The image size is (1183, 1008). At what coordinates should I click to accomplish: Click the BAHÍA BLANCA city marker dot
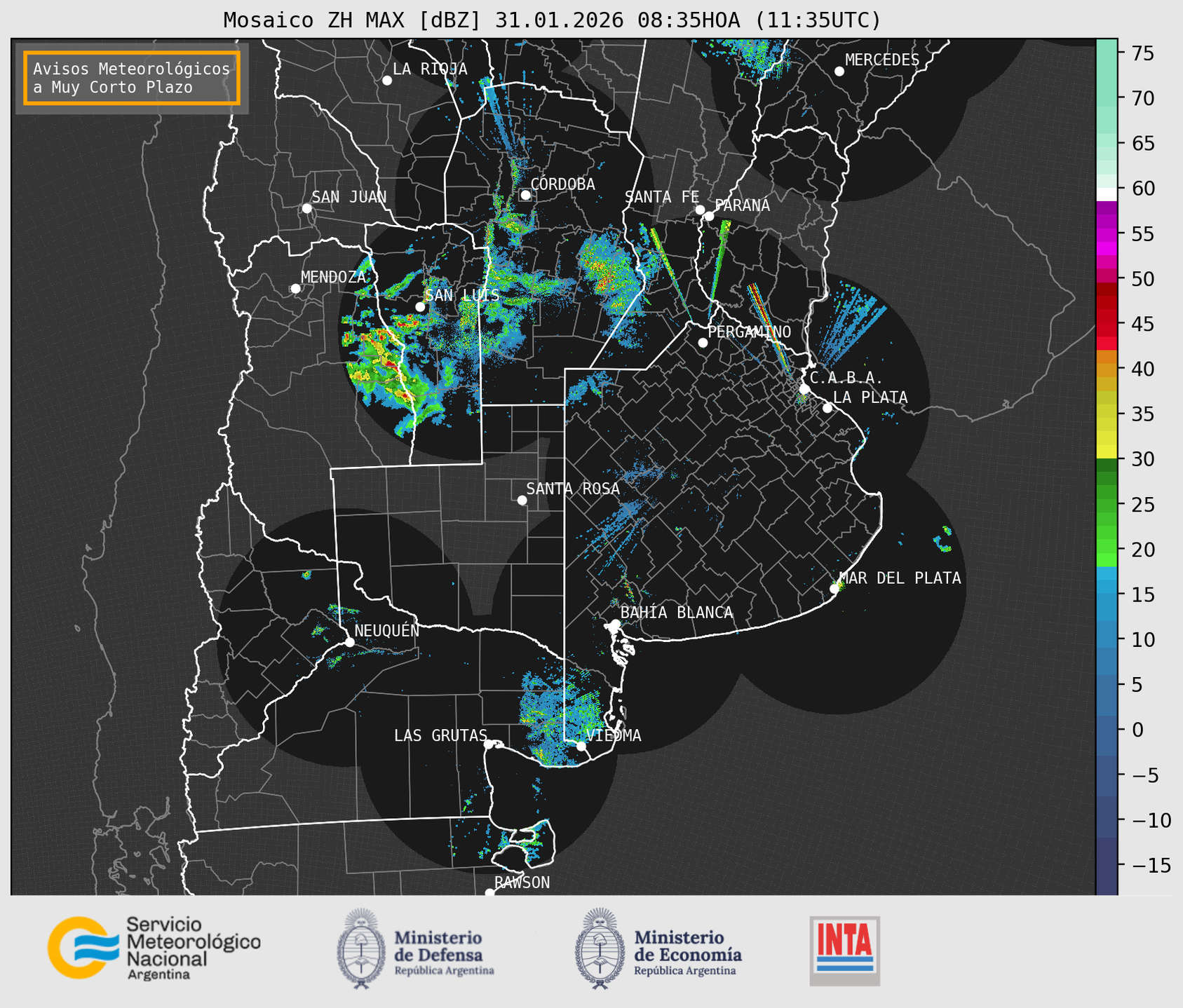(x=615, y=624)
